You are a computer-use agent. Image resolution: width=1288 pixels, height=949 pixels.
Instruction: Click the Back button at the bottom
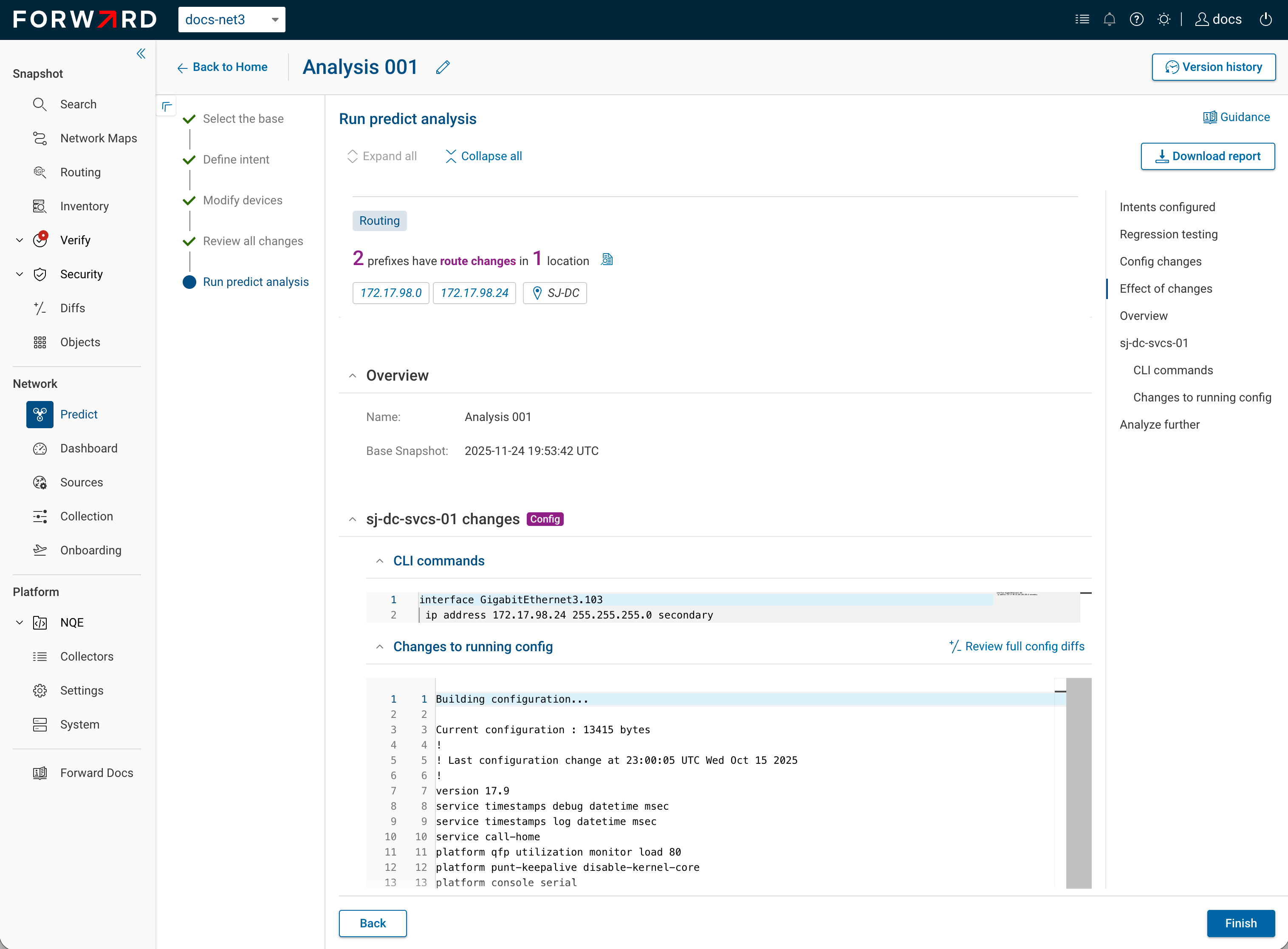[372, 923]
